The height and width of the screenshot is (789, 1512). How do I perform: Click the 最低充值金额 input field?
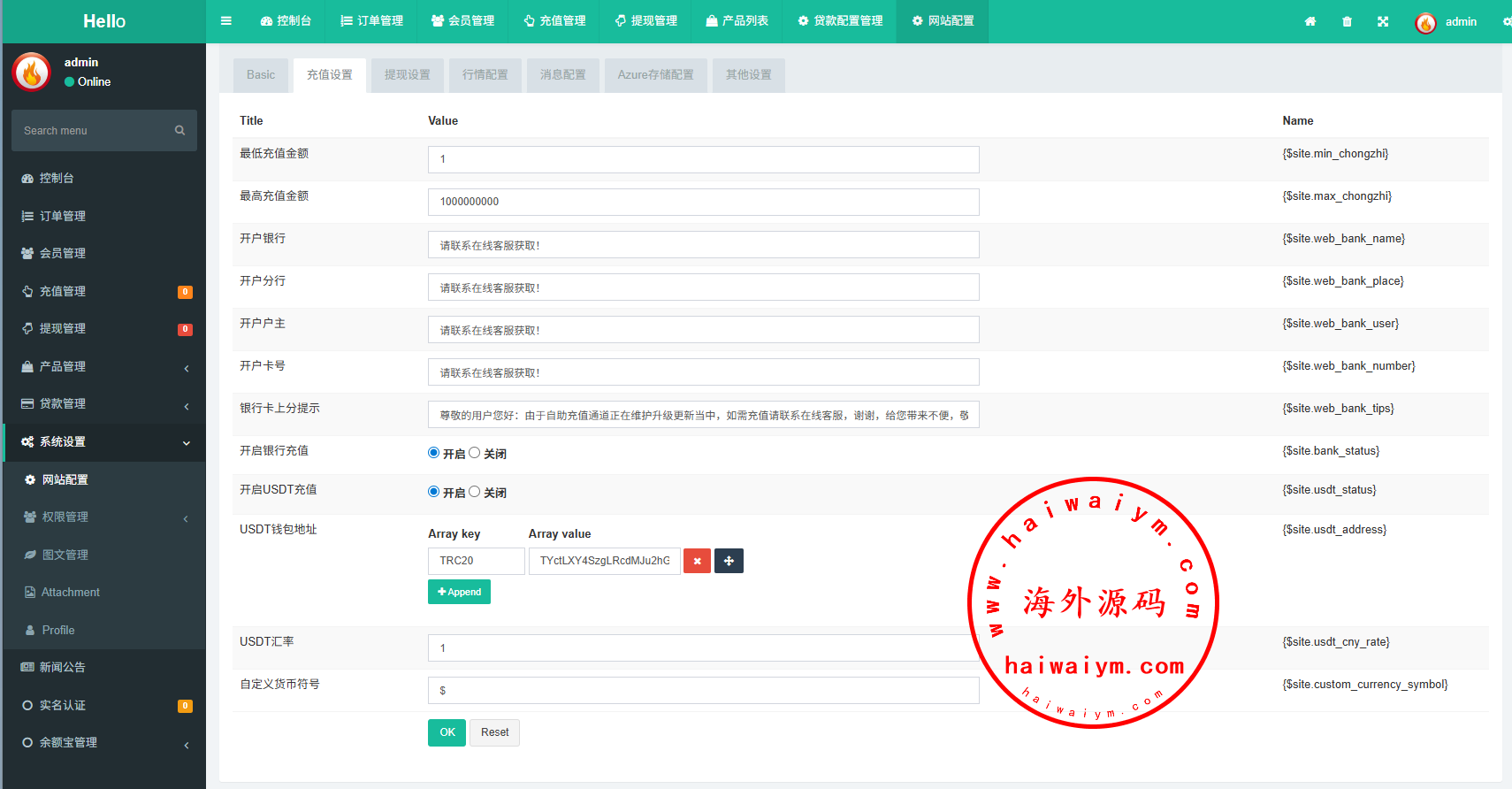coord(703,159)
